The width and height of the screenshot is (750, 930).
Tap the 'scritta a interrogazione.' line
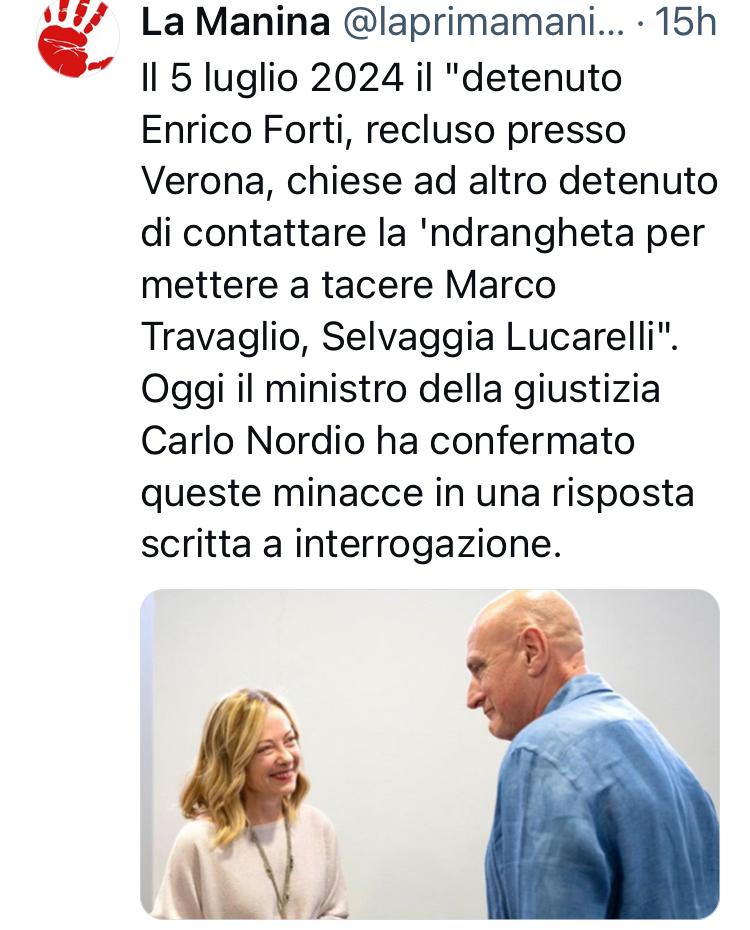coord(351,544)
